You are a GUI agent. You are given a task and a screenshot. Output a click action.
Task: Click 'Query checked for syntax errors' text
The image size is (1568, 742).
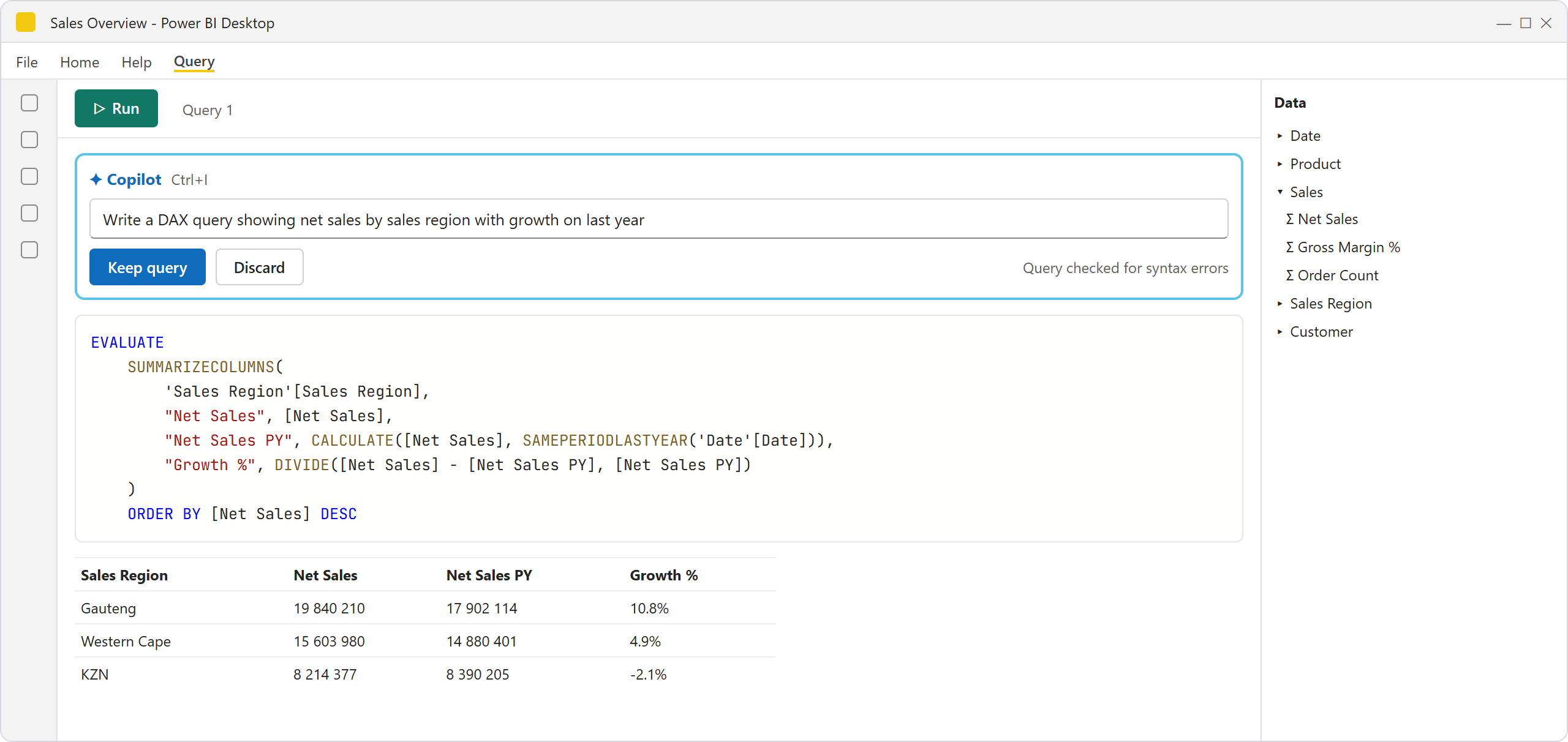click(x=1126, y=268)
